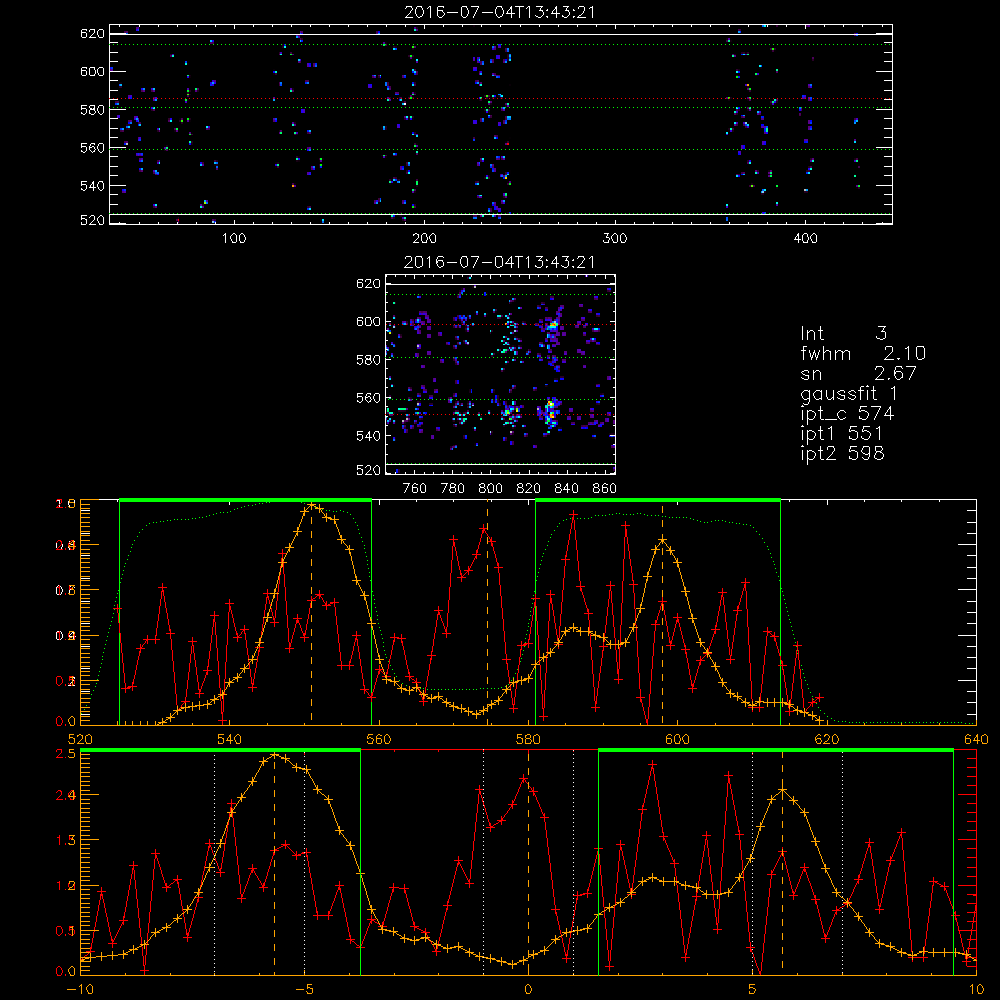Click the x-axis tick label 760 of the middle image
The height and width of the screenshot is (1000, 1000).
click(415, 489)
